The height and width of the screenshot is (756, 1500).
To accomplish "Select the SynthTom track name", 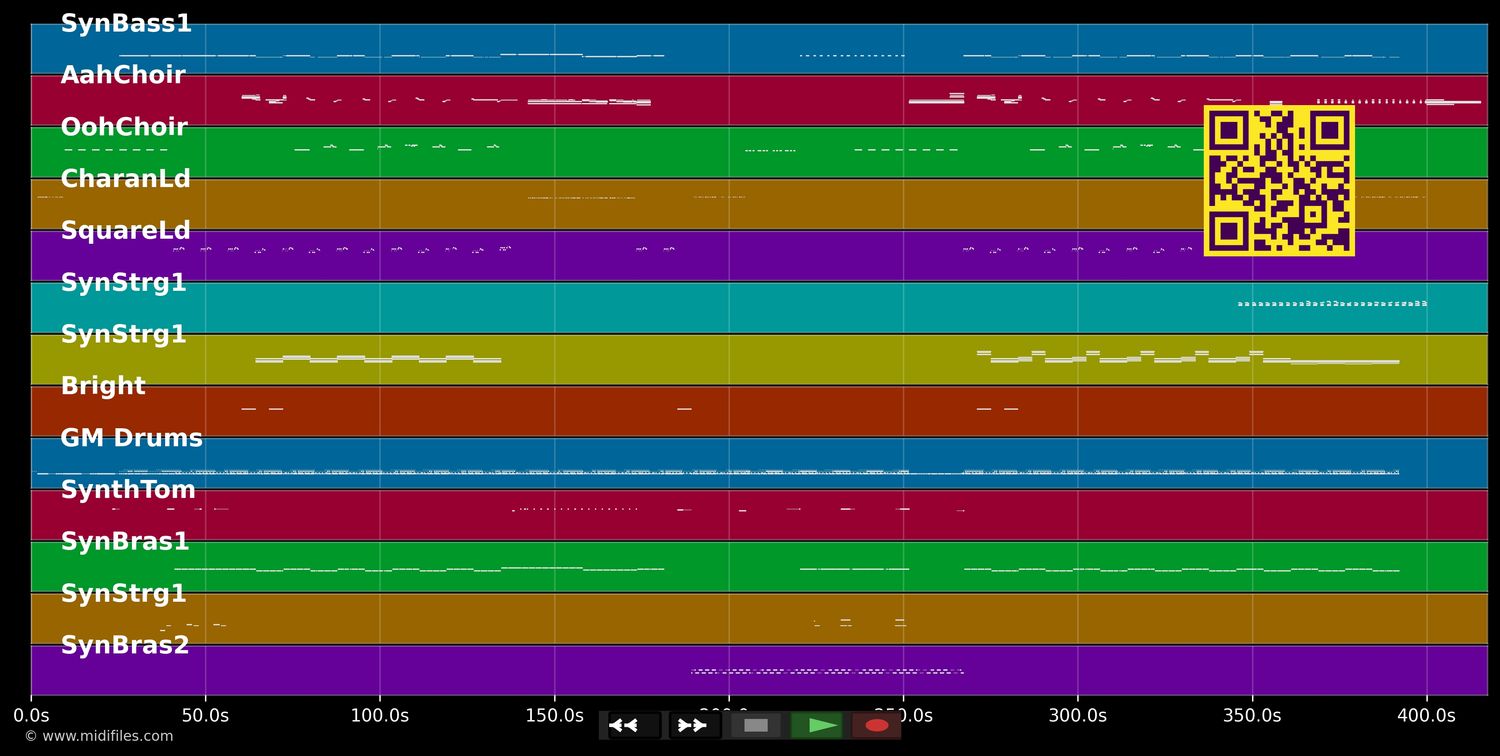I will point(130,489).
